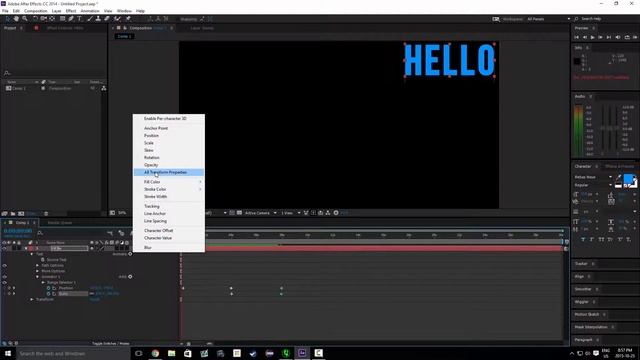Select the Zoom magnifier tool
Viewport: 640px width, 360px height.
tap(25, 19)
